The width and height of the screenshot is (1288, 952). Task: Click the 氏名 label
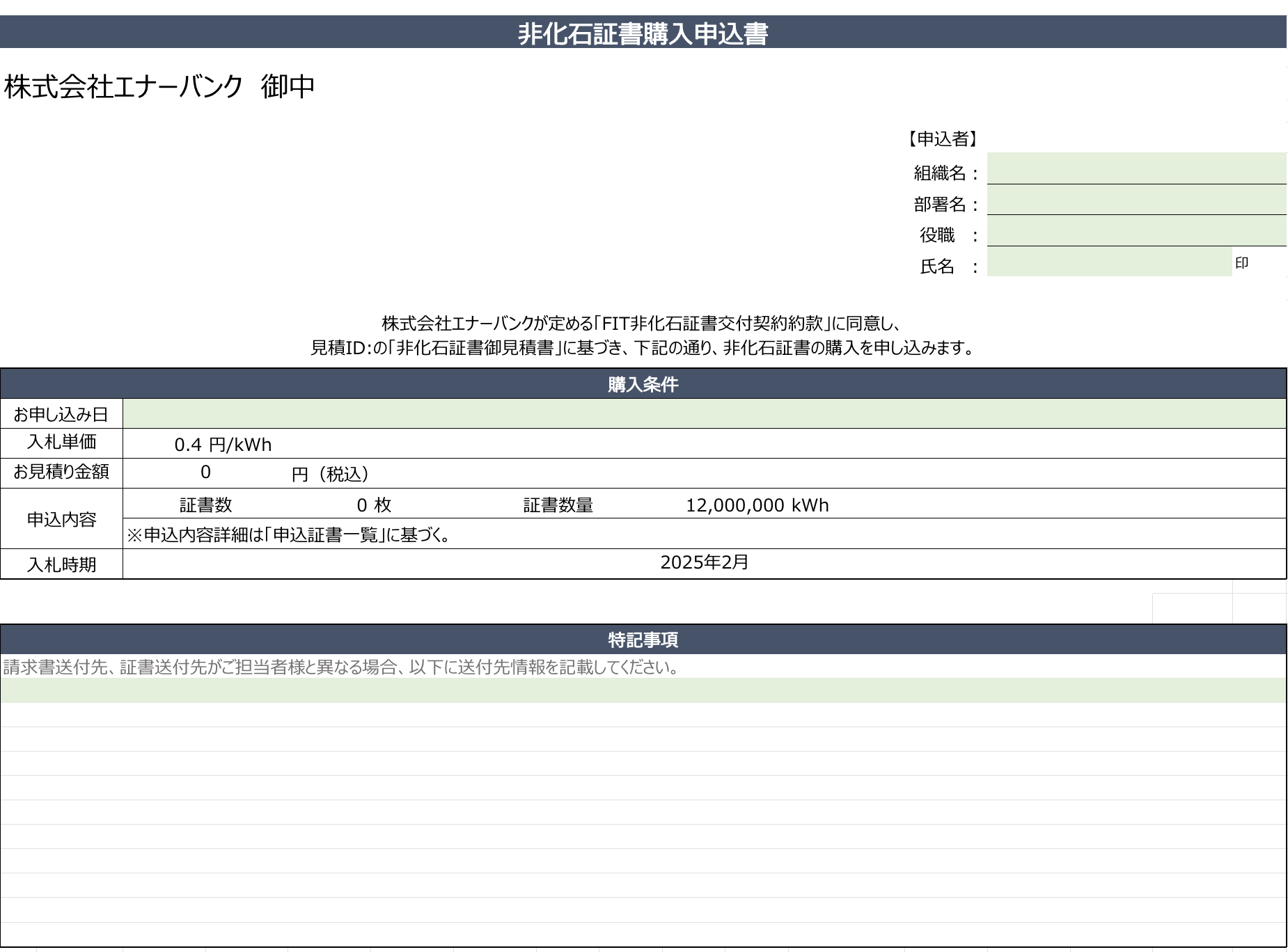coord(949,267)
